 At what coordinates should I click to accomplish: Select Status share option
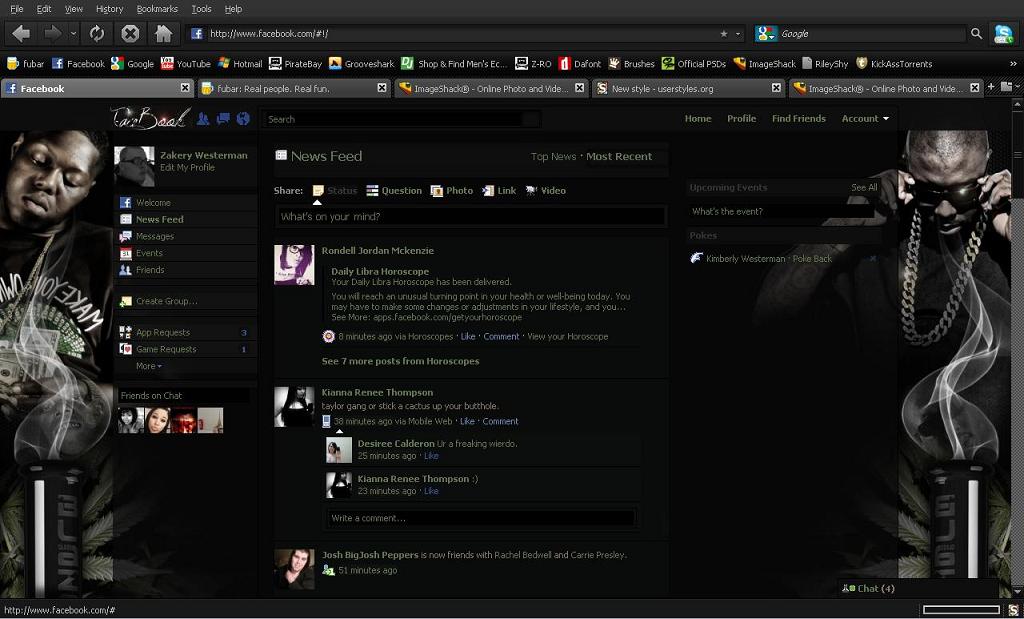point(335,191)
